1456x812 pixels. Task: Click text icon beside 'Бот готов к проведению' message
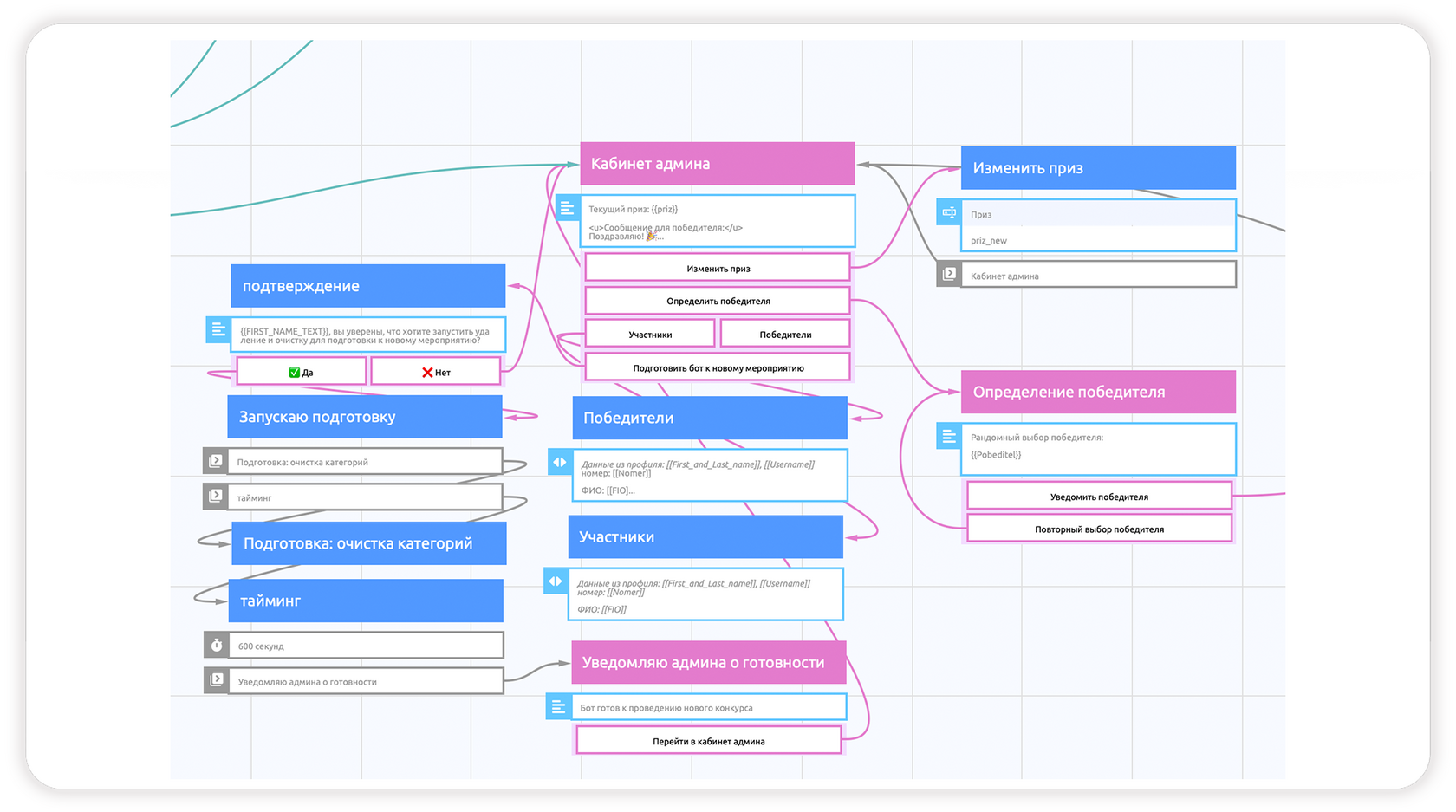(558, 707)
